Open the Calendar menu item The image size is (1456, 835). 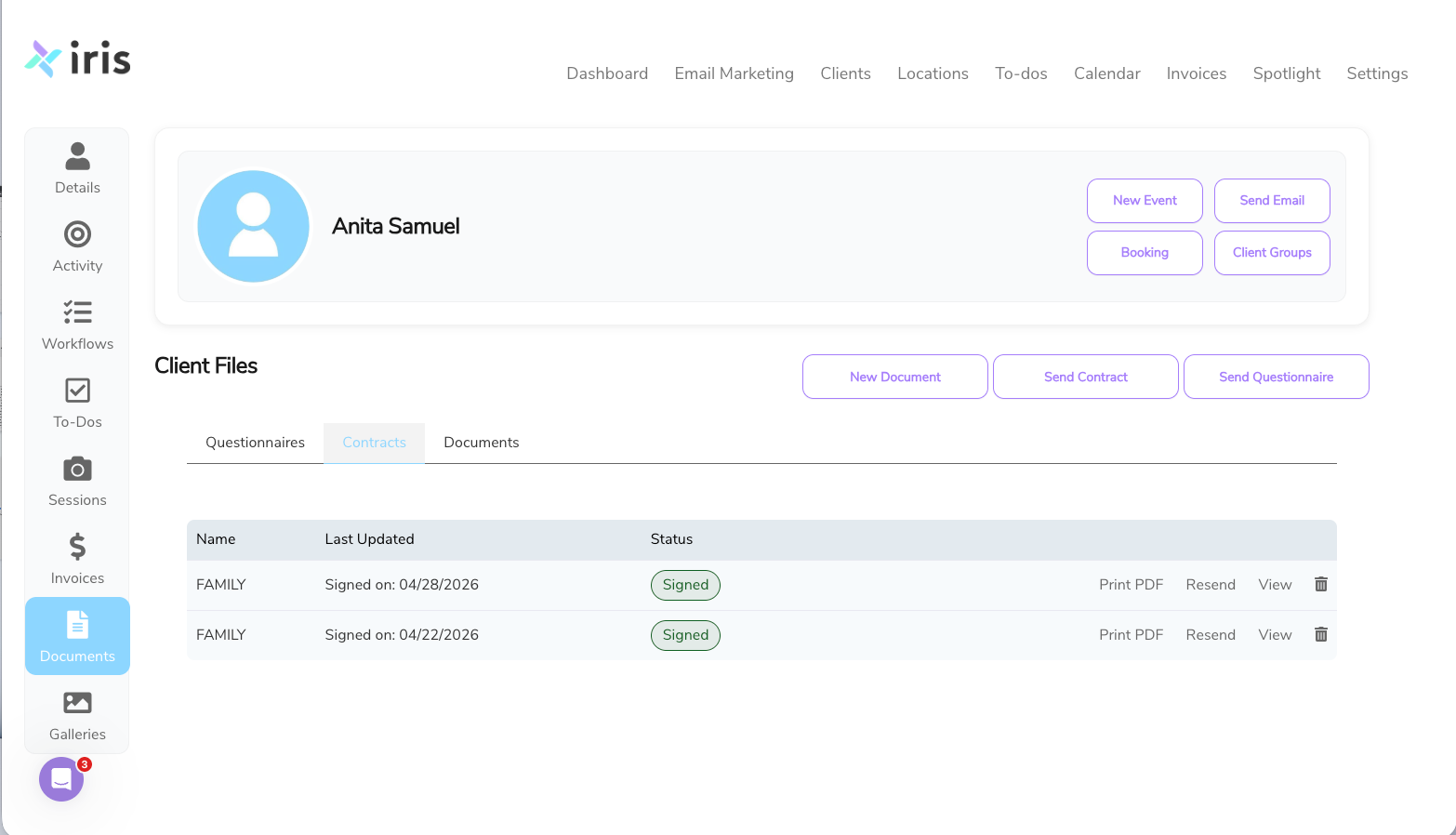click(x=1106, y=73)
